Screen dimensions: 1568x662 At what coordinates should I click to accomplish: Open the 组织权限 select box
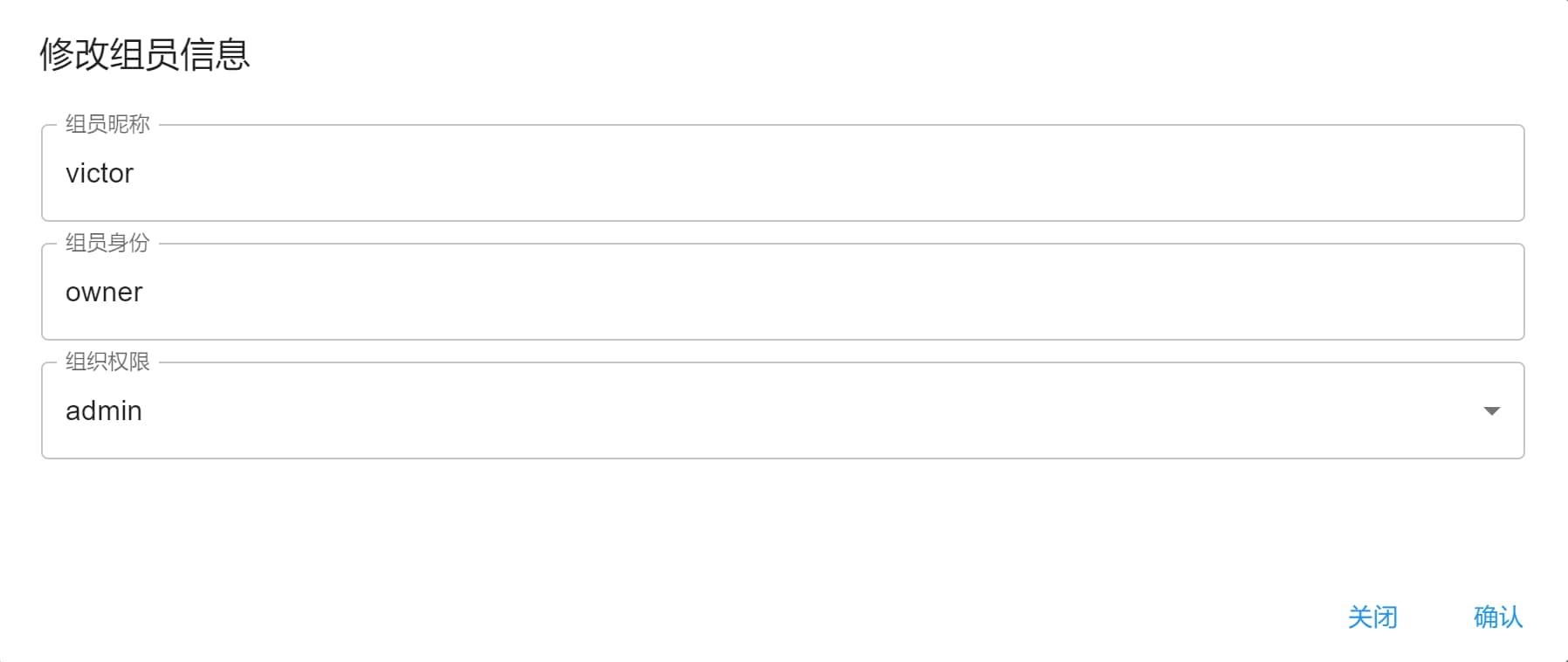pos(782,410)
